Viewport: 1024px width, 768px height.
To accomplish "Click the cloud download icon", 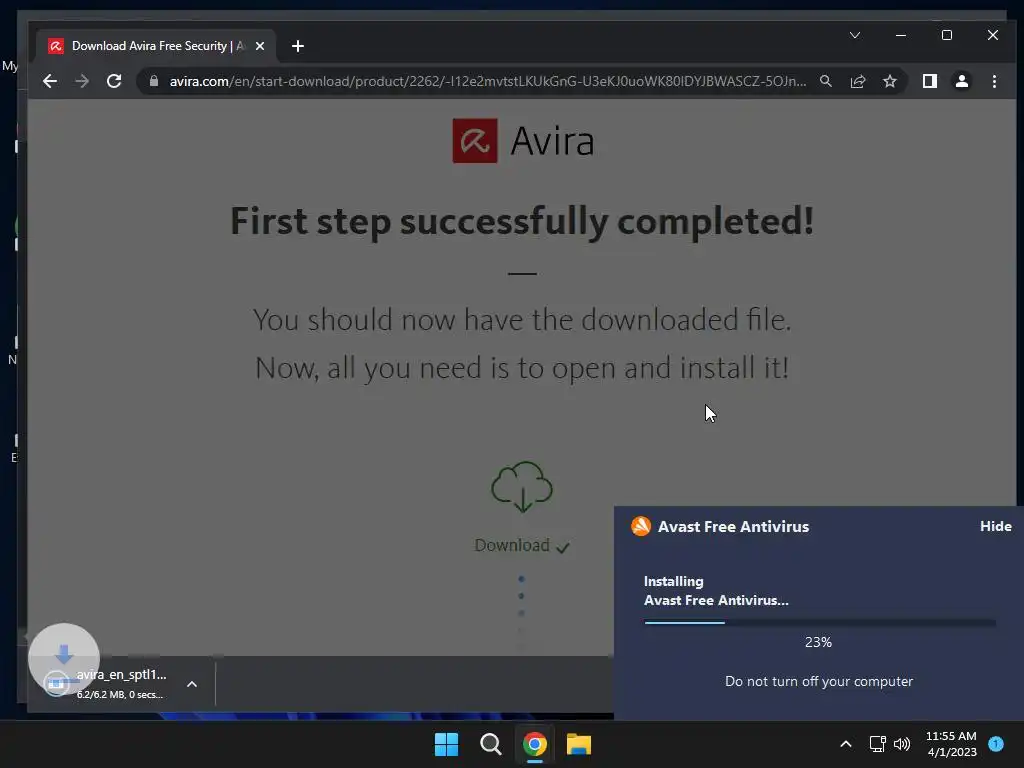I will 522,487.
